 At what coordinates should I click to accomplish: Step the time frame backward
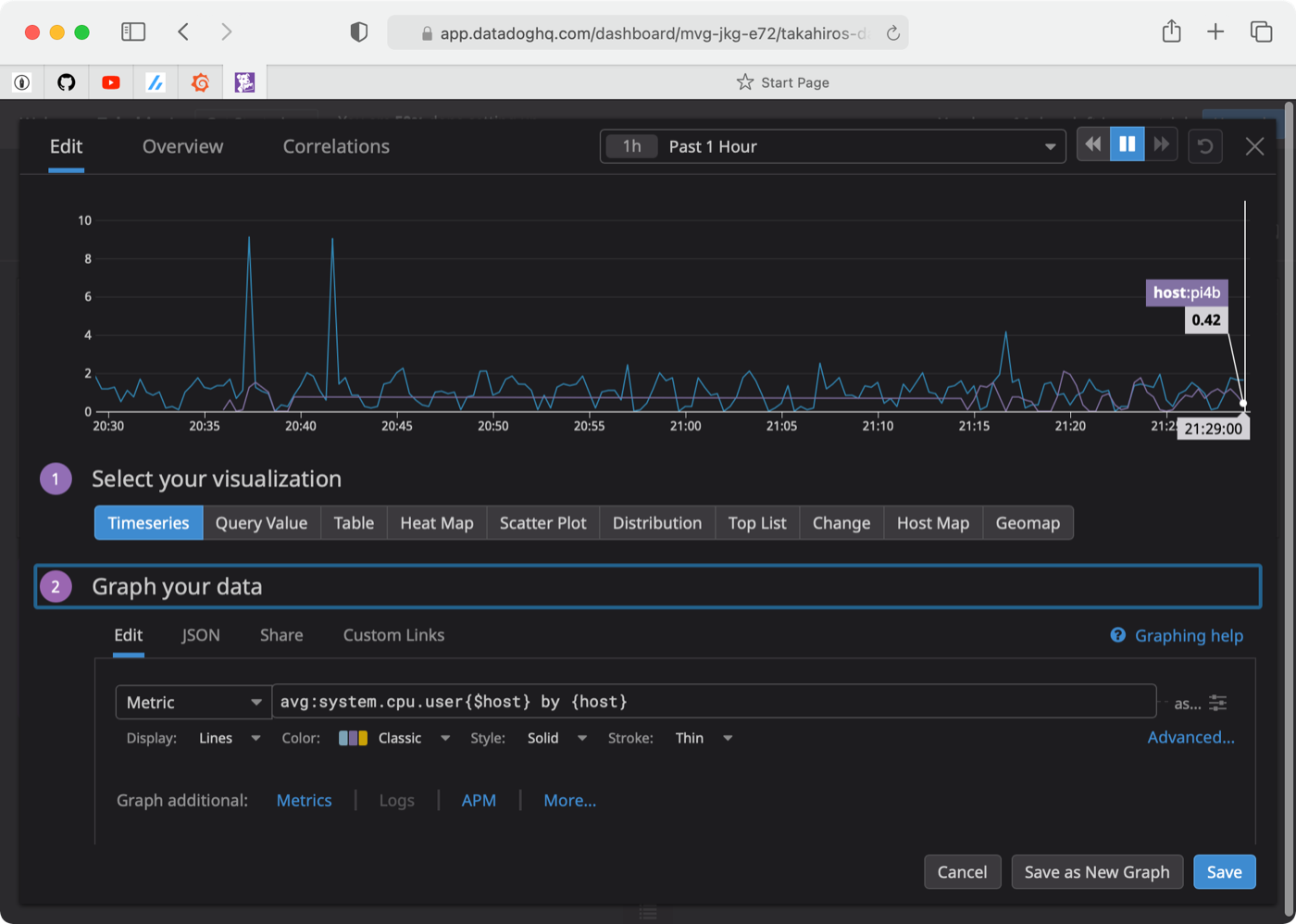pyautogui.click(x=1093, y=145)
